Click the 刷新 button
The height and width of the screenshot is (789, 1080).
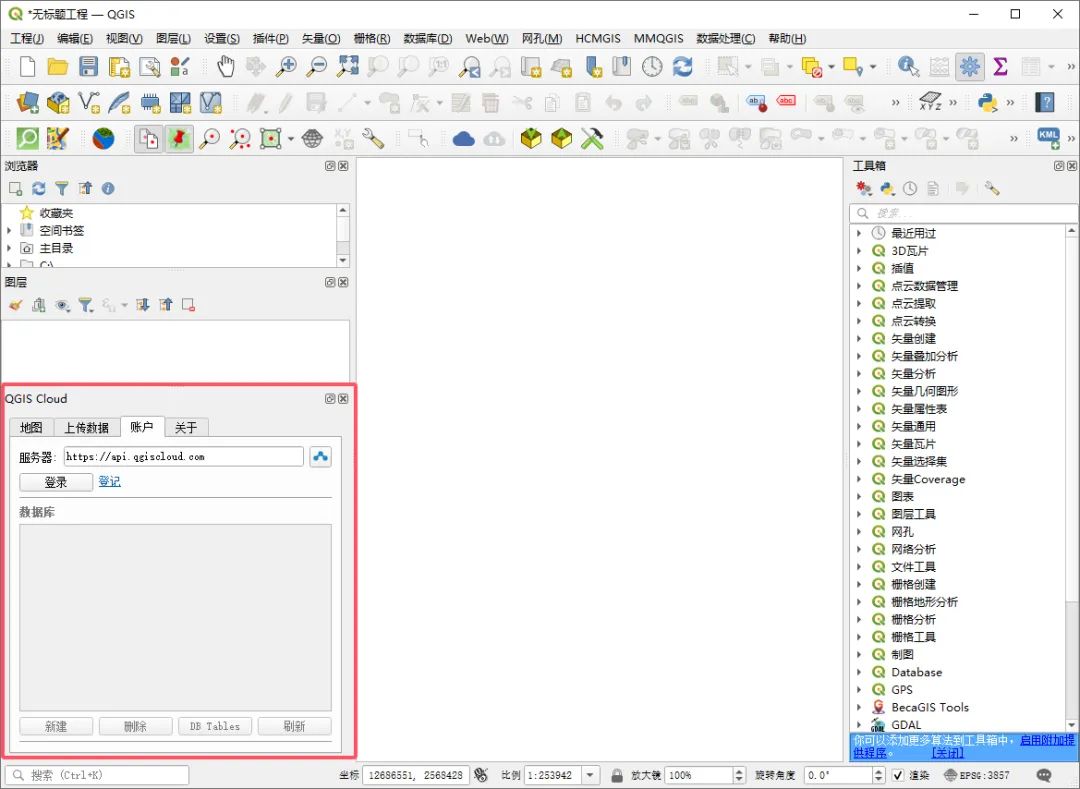click(x=294, y=726)
